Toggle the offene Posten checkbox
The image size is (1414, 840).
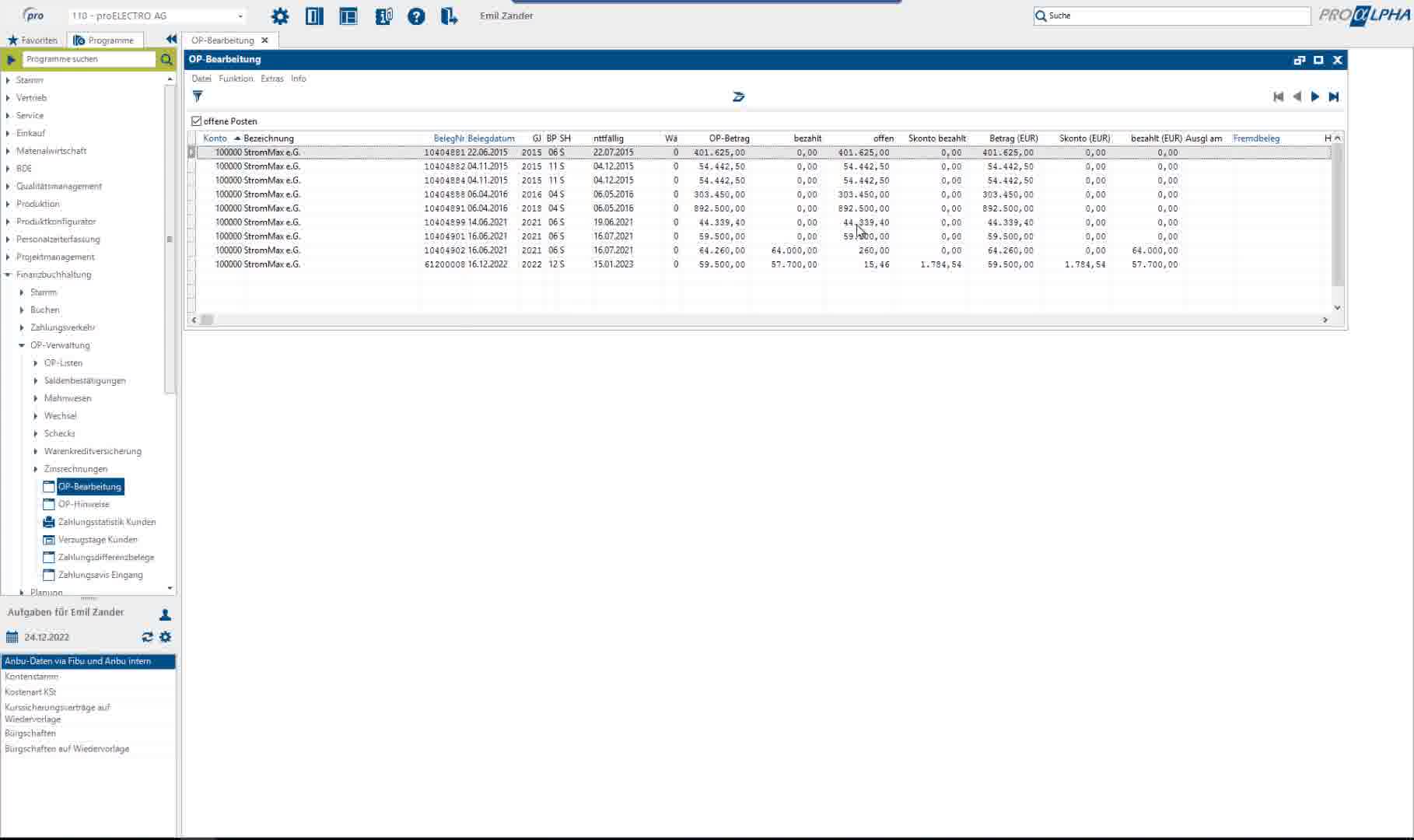(x=197, y=121)
